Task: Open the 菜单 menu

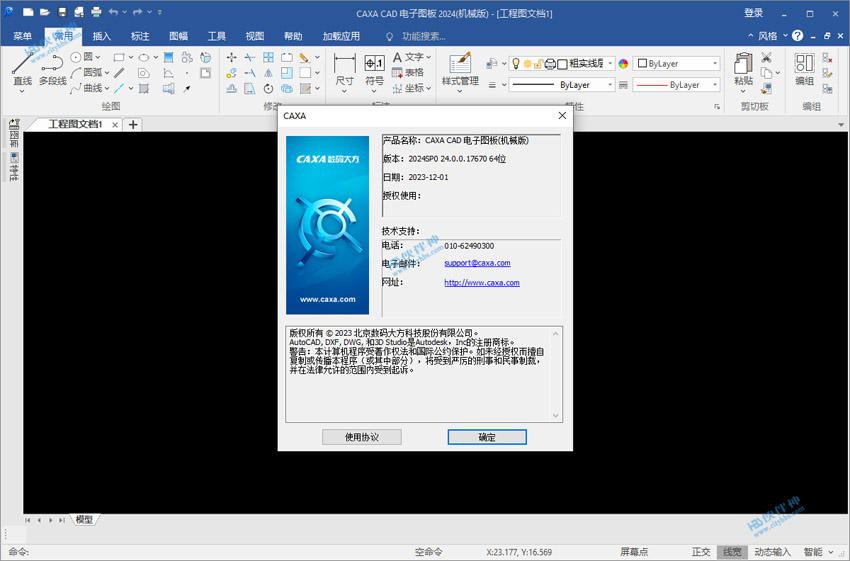Action: (22, 36)
